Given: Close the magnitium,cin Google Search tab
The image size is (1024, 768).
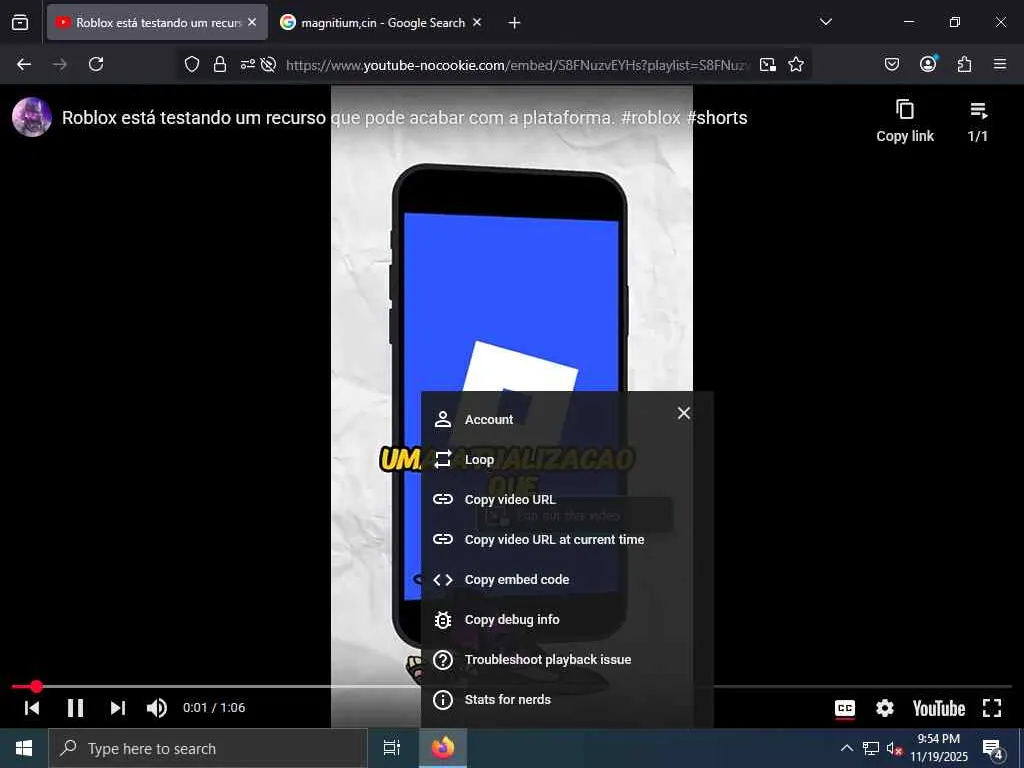Looking at the screenshot, I should pyautogui.click(x=477, y=22).
